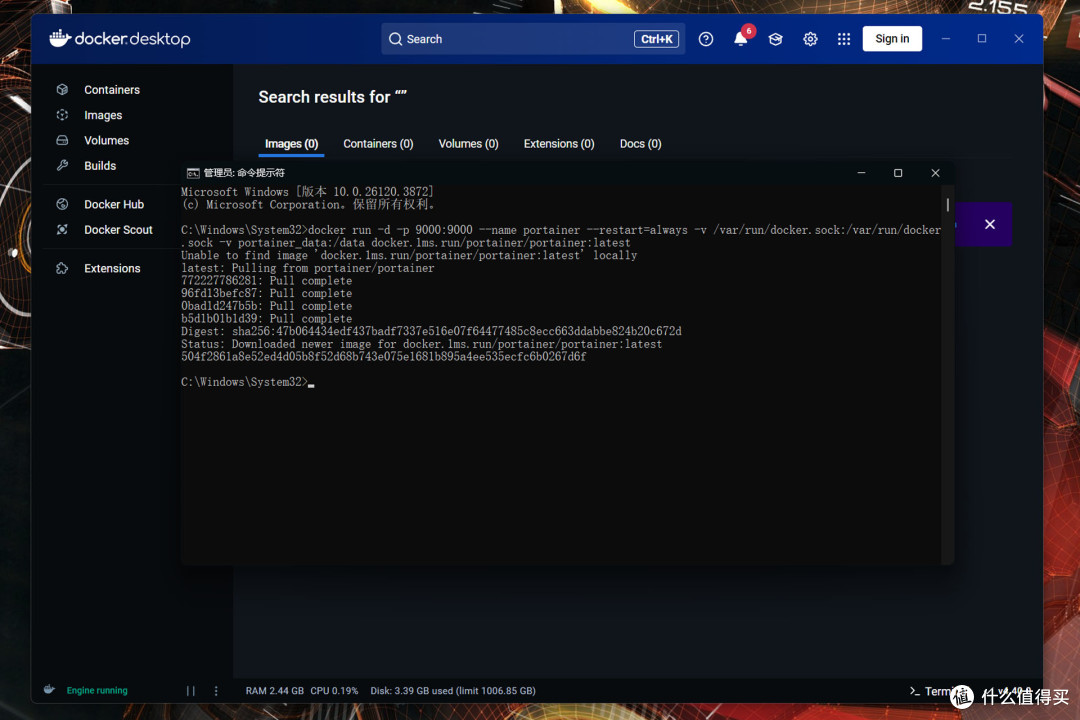Click the Sign in button

(892, 39)
